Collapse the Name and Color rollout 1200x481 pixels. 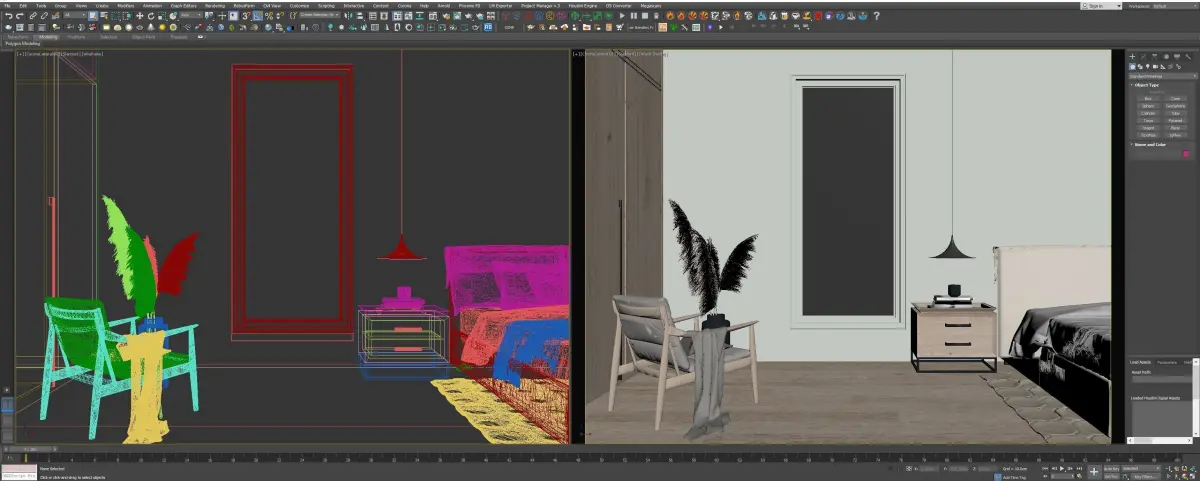[x=1150, y=144]
